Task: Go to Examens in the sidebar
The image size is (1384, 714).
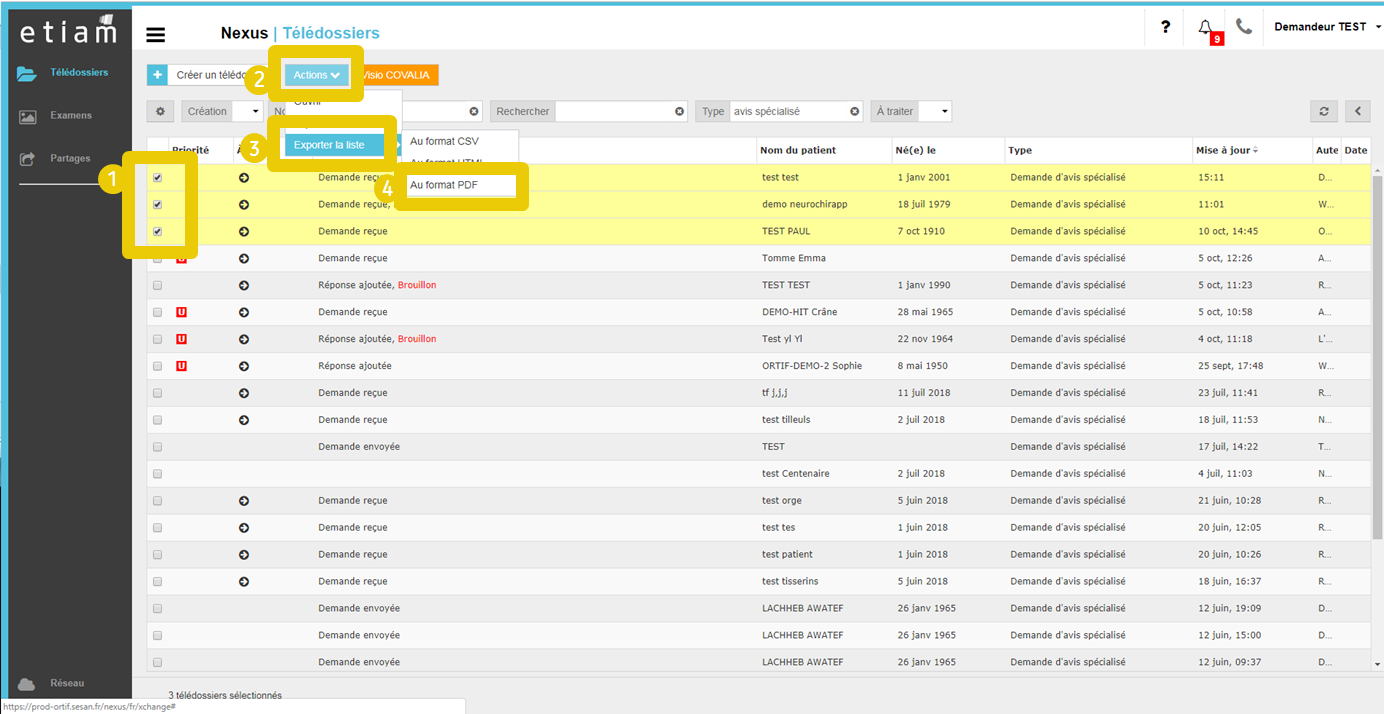Action: 70,116
